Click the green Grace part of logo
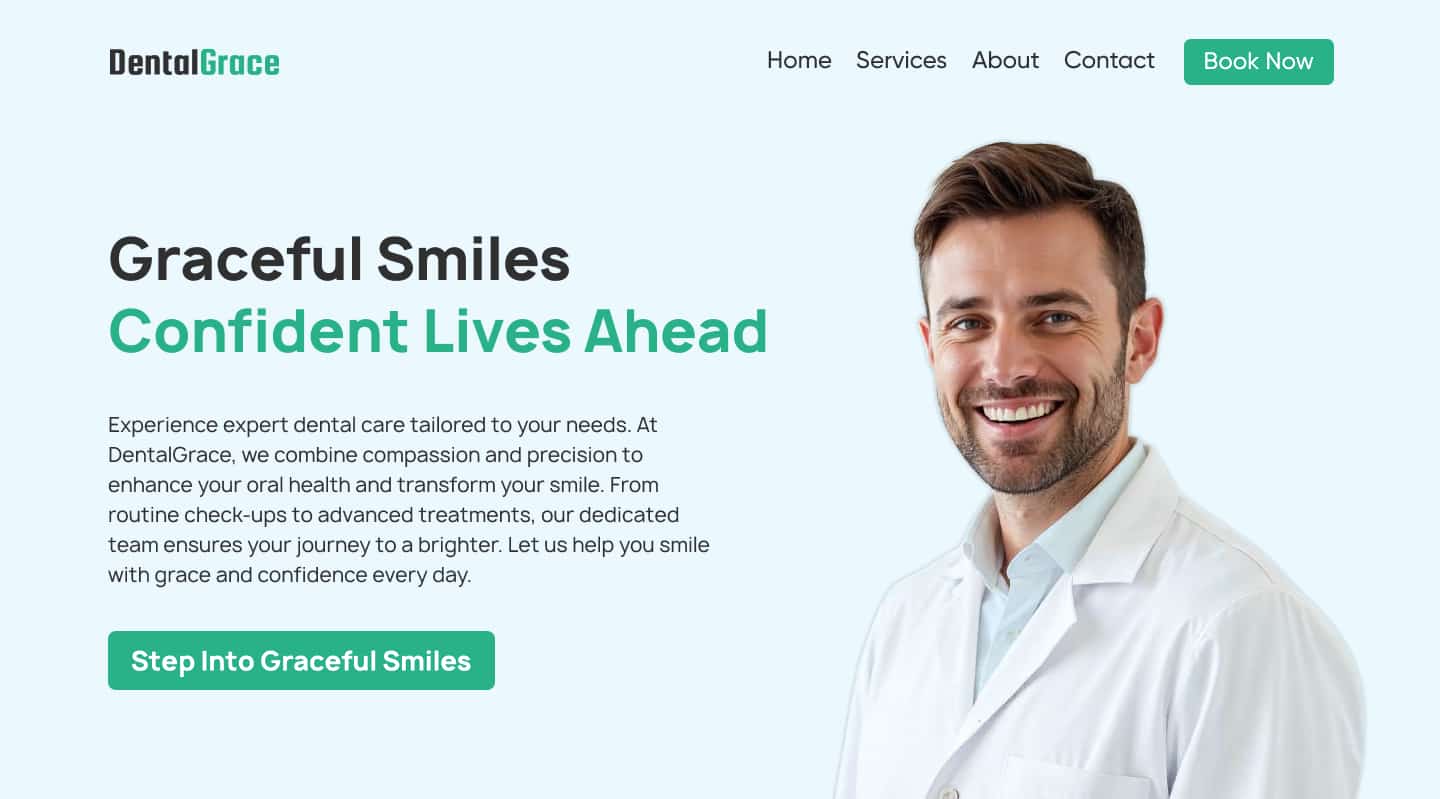The image size is (1440, 799). click(239, 62)
